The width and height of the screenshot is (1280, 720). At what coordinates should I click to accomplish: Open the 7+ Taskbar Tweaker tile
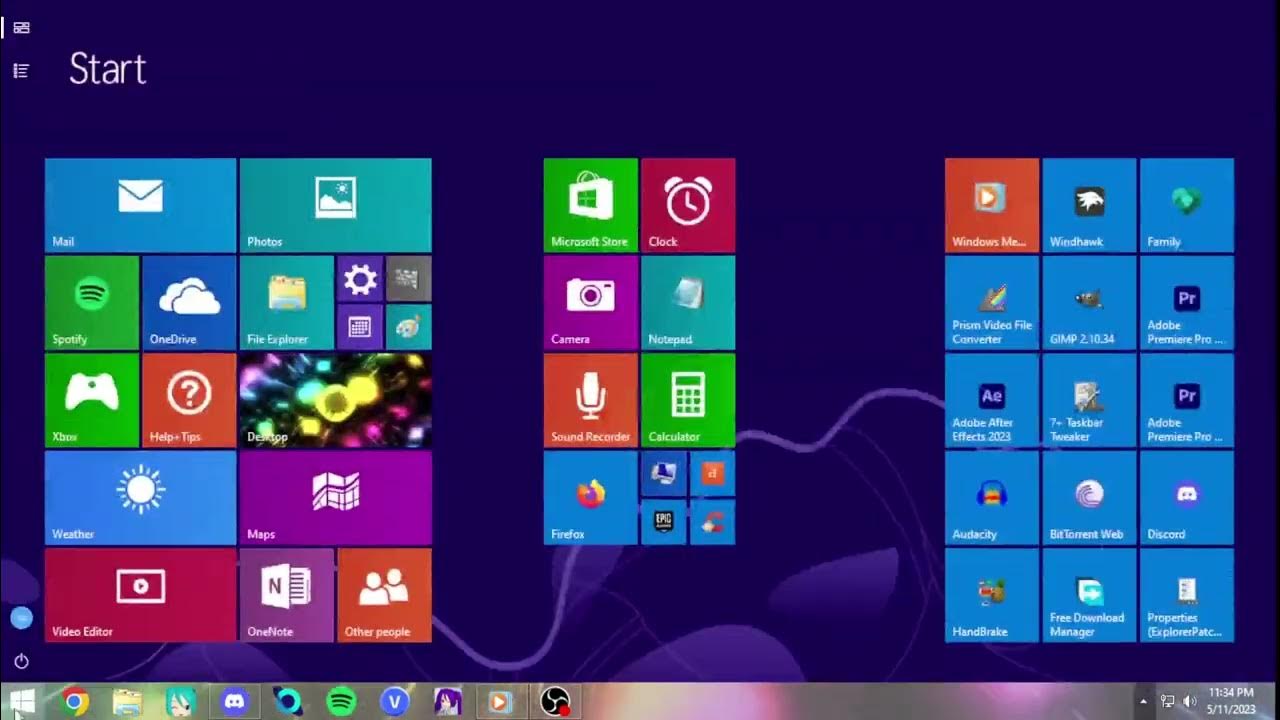1089,400
